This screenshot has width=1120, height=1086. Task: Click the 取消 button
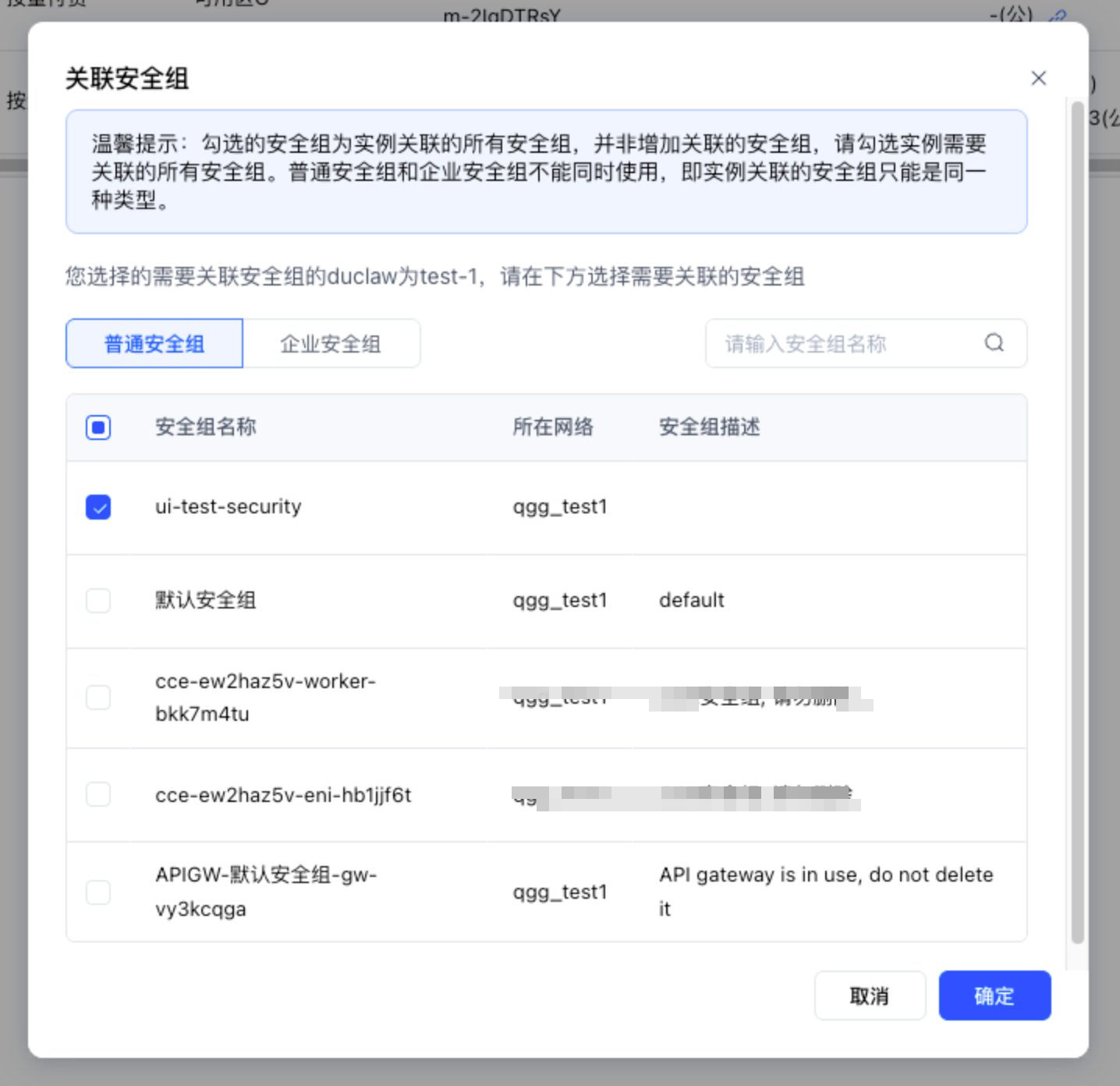coord(870,995)
